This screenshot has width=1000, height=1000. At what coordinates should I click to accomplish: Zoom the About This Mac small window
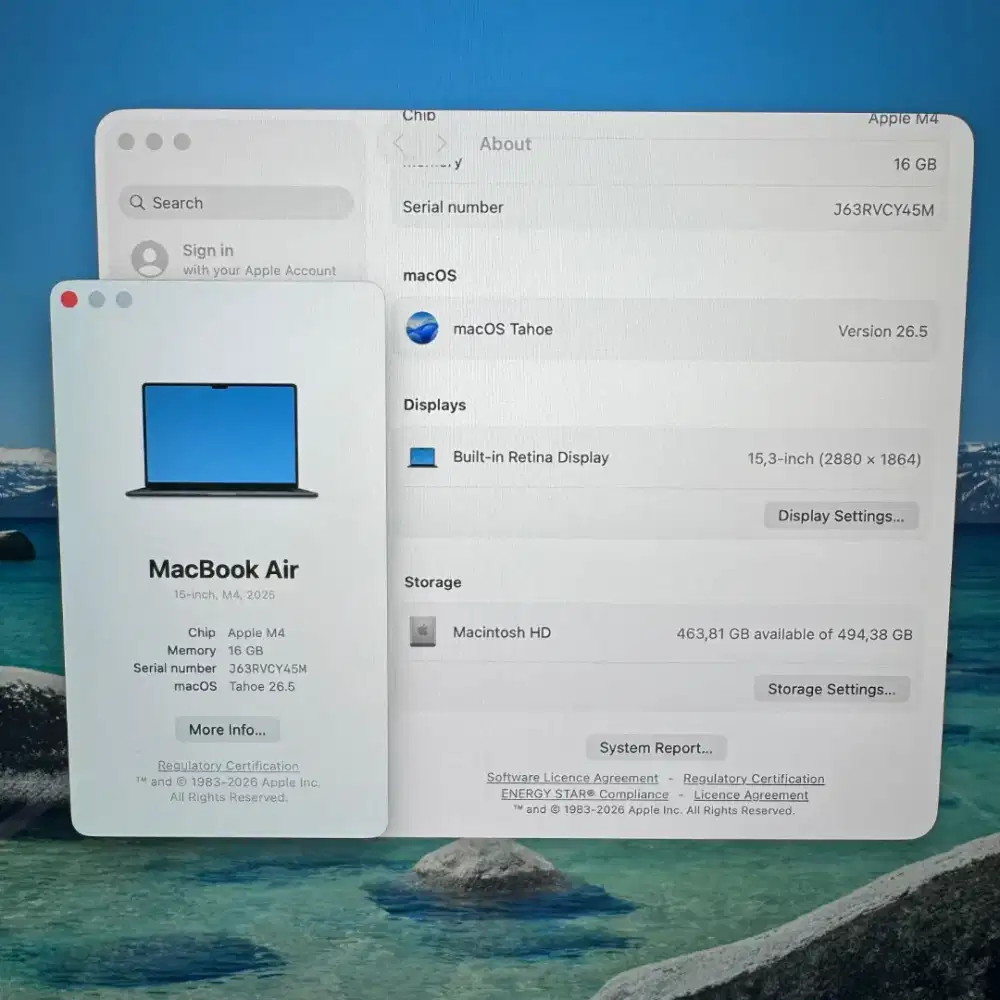(124, 299)
